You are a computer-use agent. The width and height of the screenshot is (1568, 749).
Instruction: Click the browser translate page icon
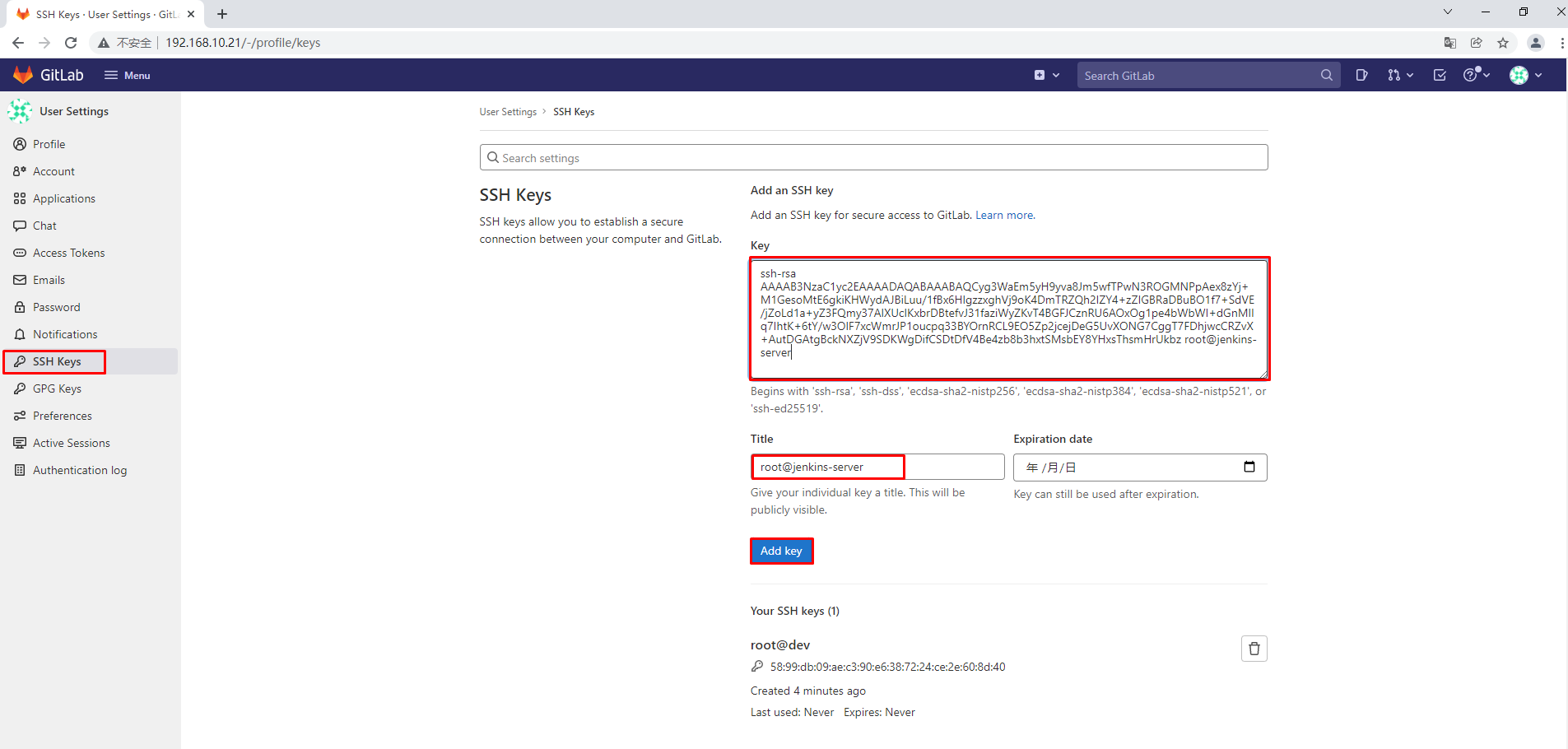click(1449, 43)
